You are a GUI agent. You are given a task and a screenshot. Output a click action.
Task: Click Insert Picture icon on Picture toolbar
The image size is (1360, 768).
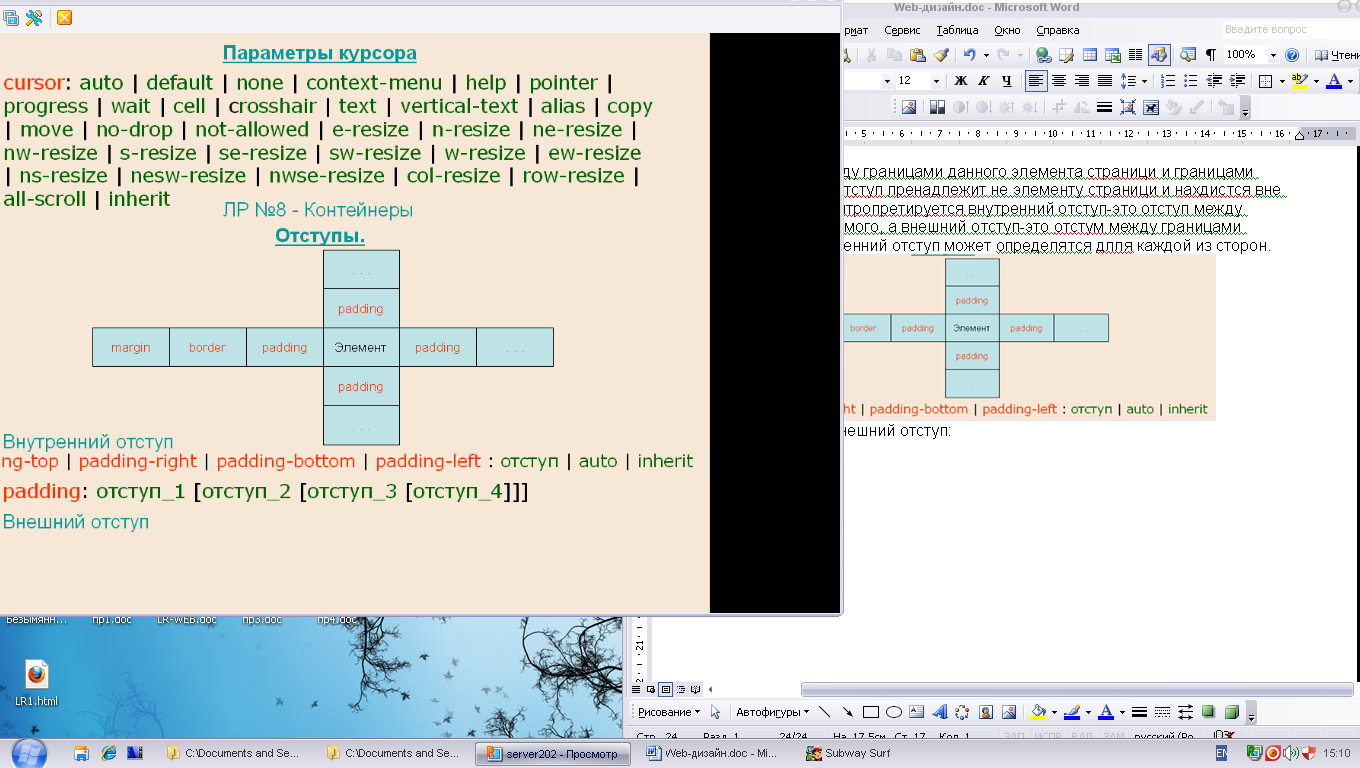tap(909, 107)
